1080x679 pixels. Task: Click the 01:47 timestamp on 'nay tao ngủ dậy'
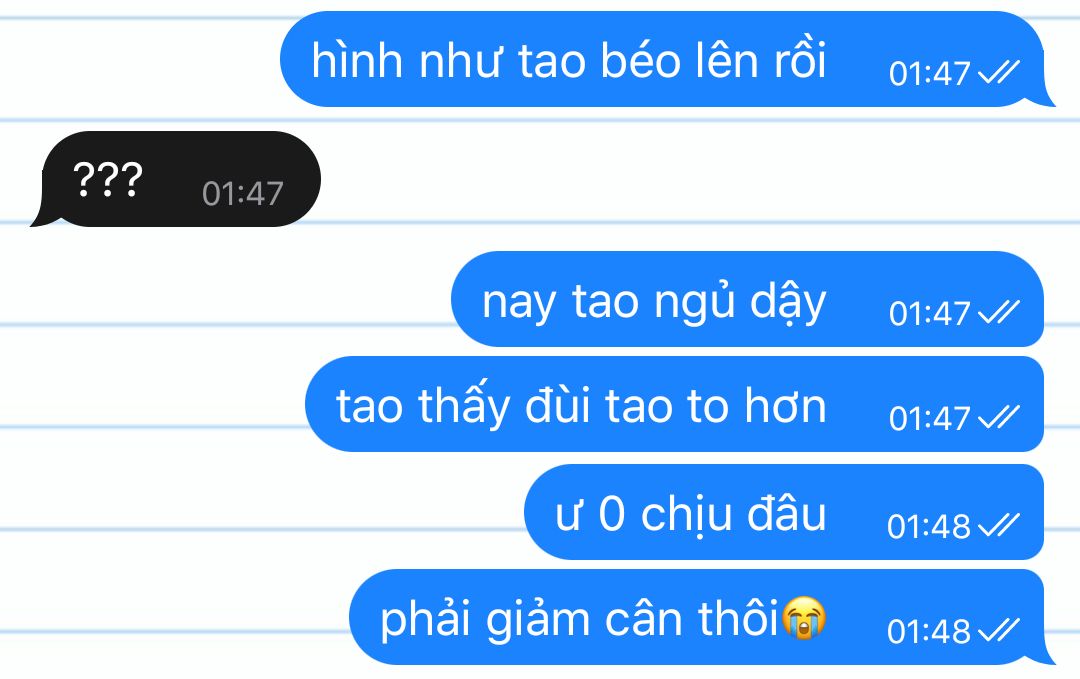click(929, 313)
